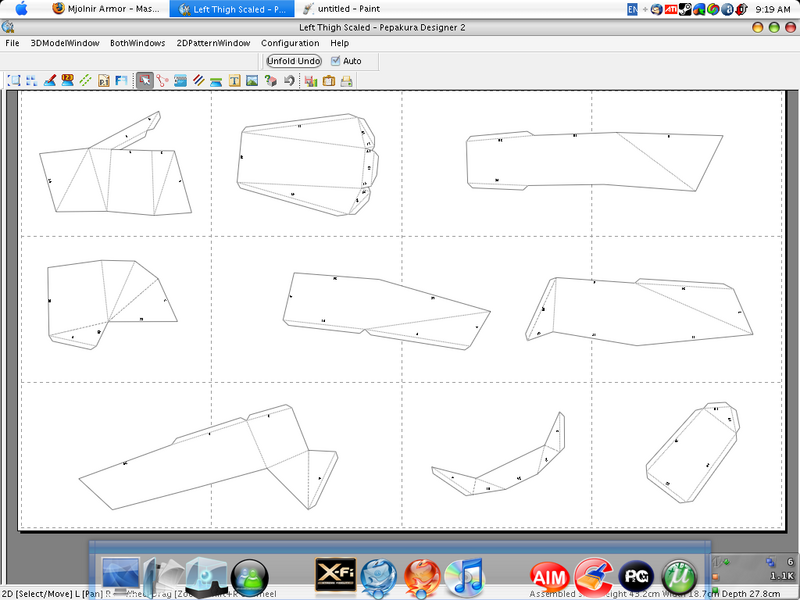Open the PCG dock icon
The image size is (800, 600).
[x=636, y=578]
